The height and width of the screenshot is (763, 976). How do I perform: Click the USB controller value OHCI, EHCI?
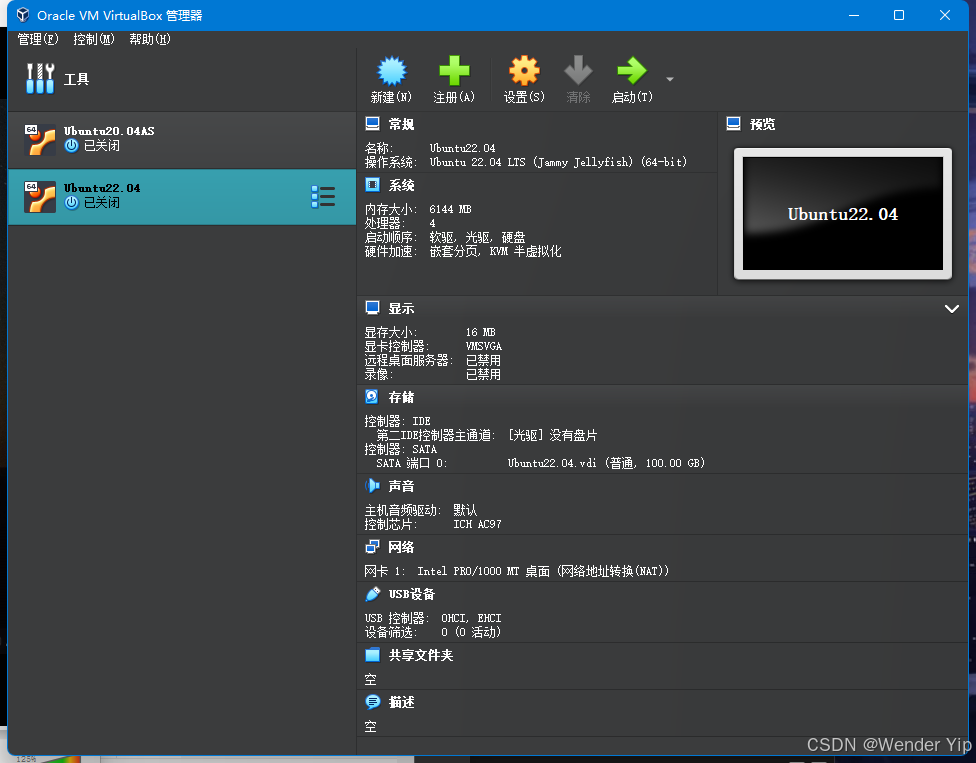[x=471, y=619]
